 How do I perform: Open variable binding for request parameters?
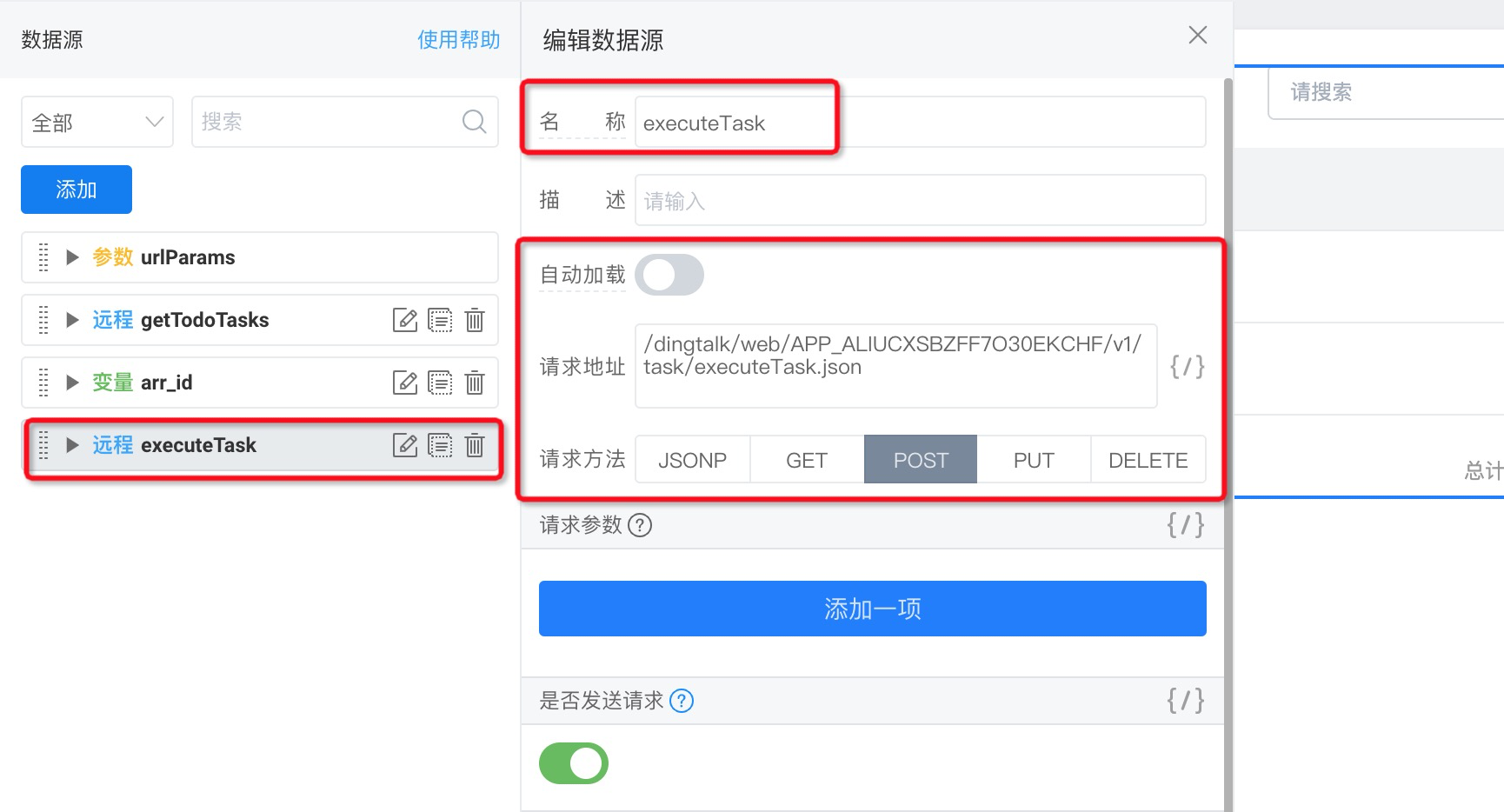pos(1186,524)
